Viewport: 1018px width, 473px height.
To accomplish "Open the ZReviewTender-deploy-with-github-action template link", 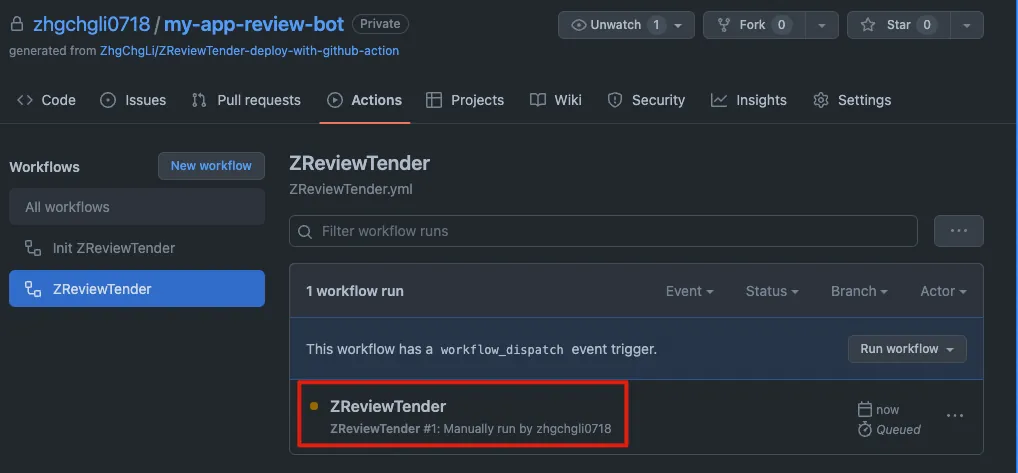I will pyautogui.click(x=249, y=51).
